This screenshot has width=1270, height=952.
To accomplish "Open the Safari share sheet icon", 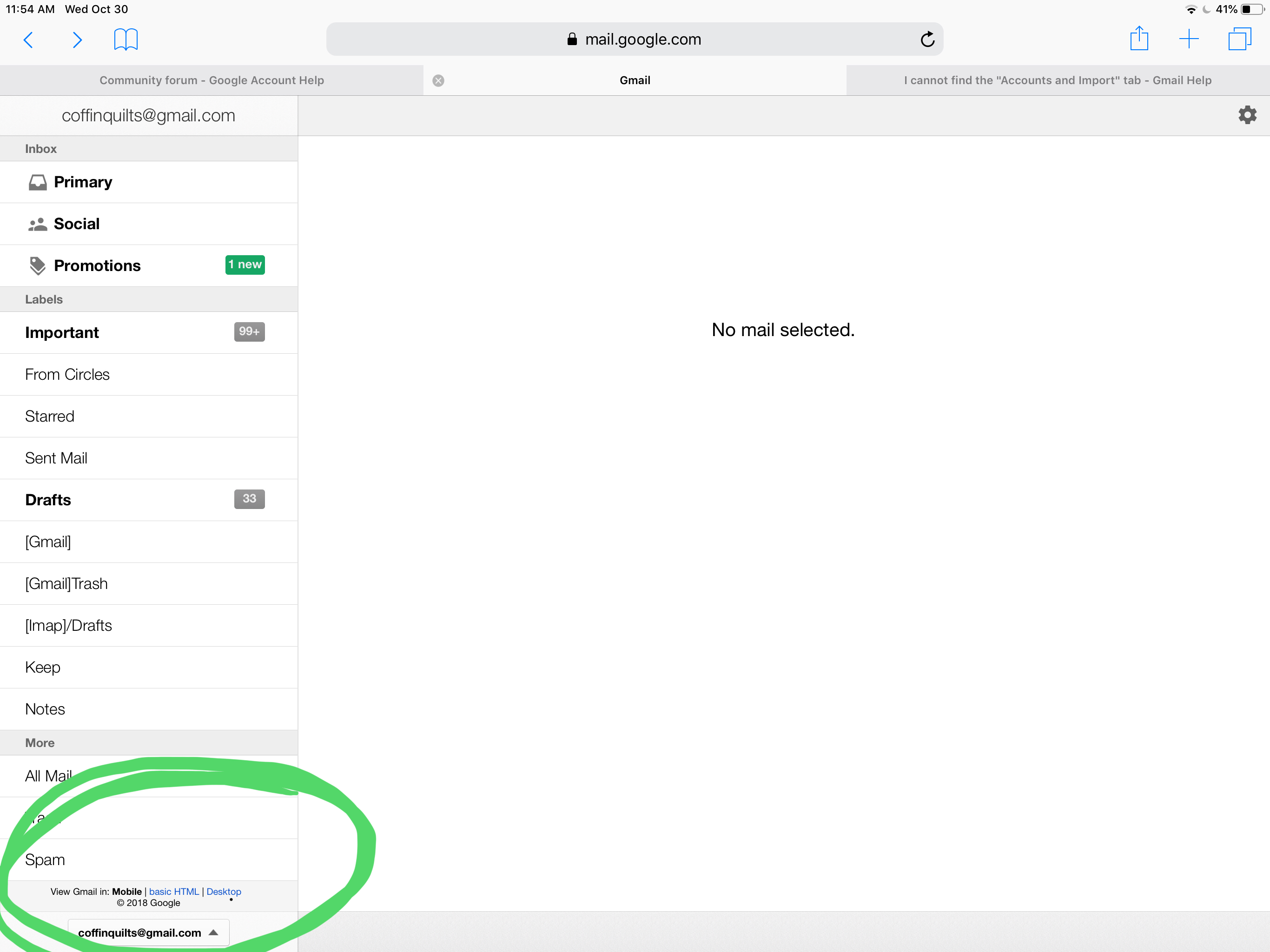I will point(1140,39).
